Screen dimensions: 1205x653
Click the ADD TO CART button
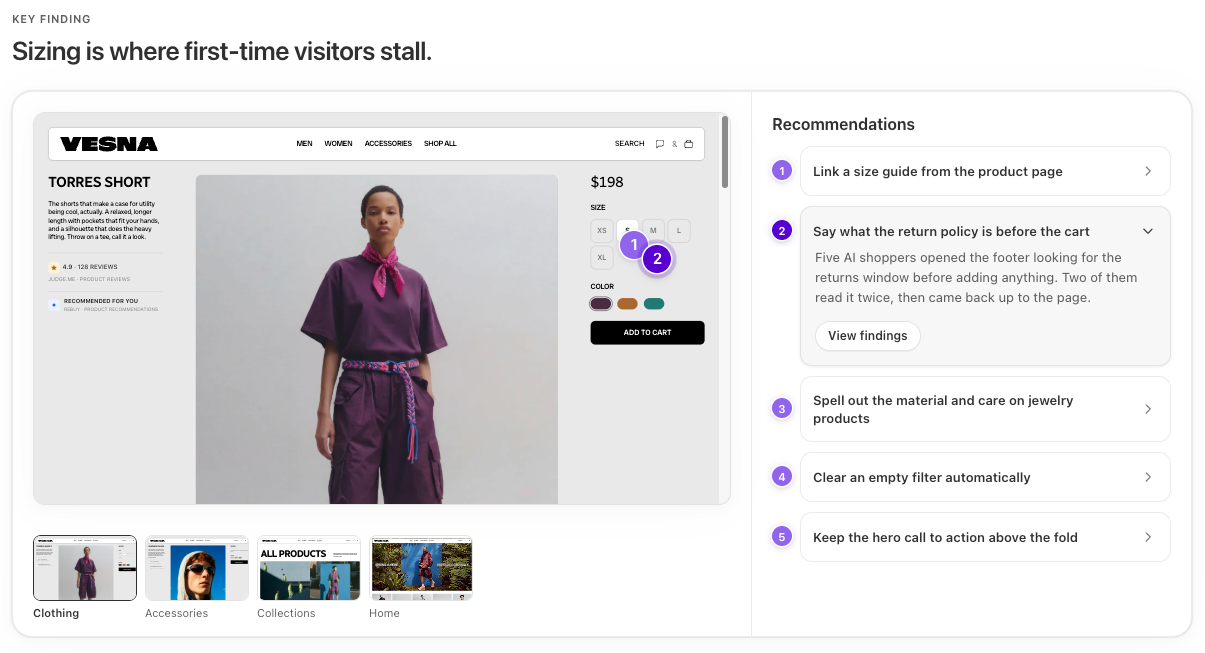tap(648, 333)
